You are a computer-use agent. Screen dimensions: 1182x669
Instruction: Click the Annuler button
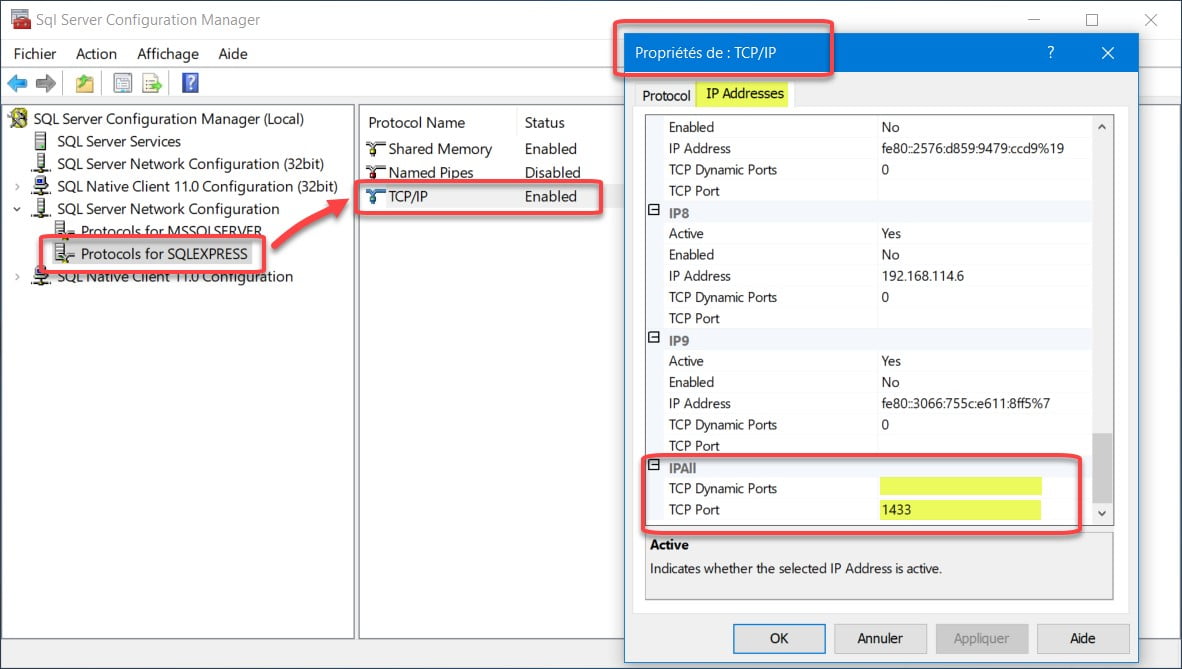point(880,638)
